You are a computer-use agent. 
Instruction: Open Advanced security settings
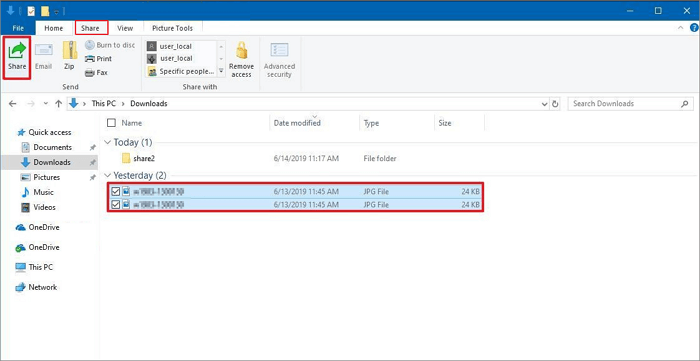279,59
